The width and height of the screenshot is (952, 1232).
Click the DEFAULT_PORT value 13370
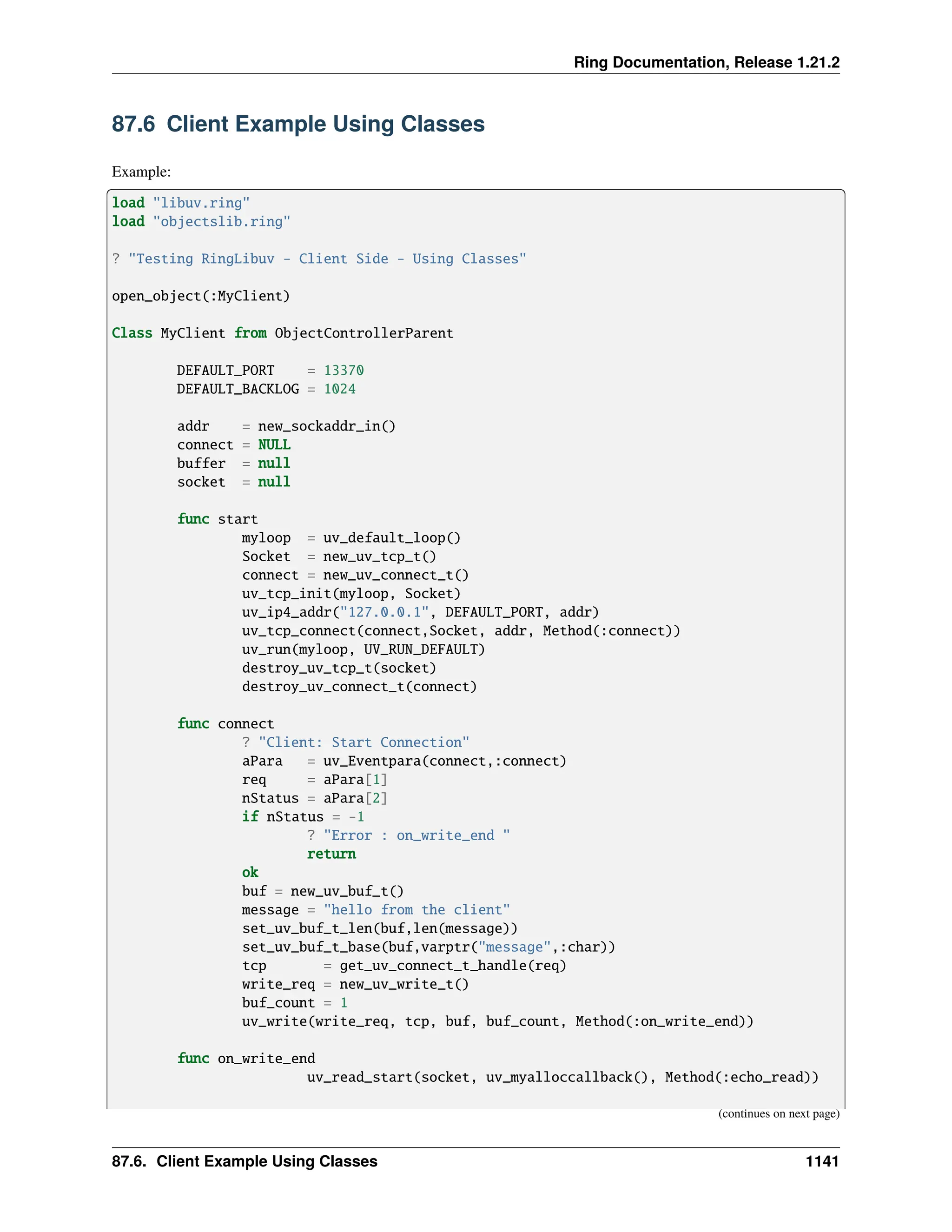344,371
